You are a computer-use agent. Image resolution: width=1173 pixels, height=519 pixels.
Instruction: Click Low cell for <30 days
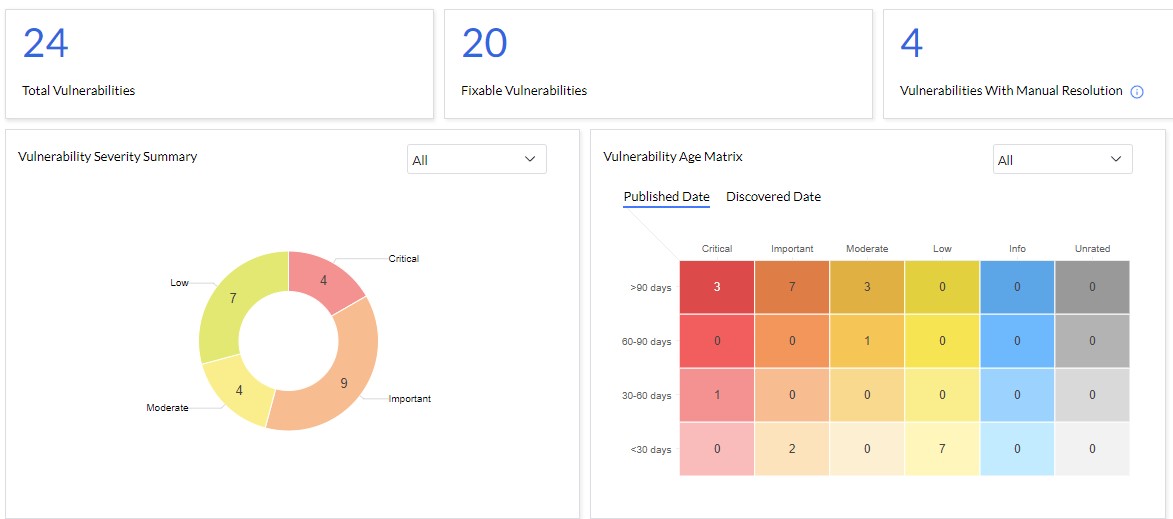pyautogui.click(x=942, y=450)
